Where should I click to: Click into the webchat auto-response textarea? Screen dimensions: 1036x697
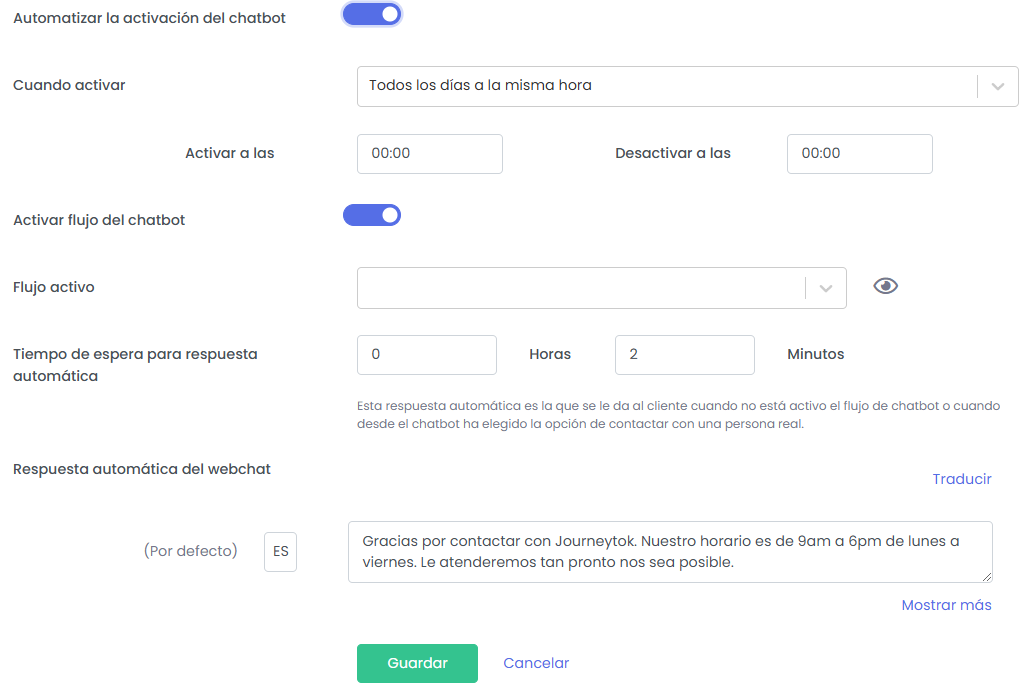click(669, 552)
